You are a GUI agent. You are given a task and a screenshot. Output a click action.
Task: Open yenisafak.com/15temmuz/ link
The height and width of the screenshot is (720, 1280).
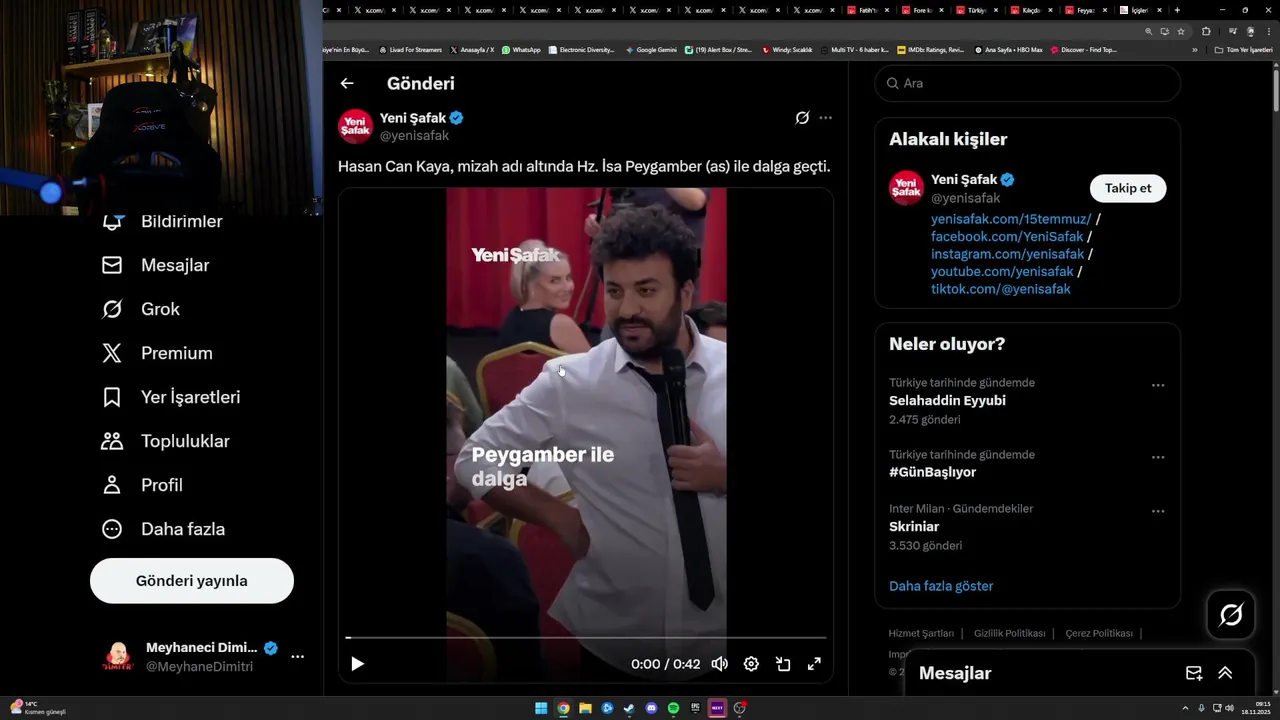click(1011, 219)
